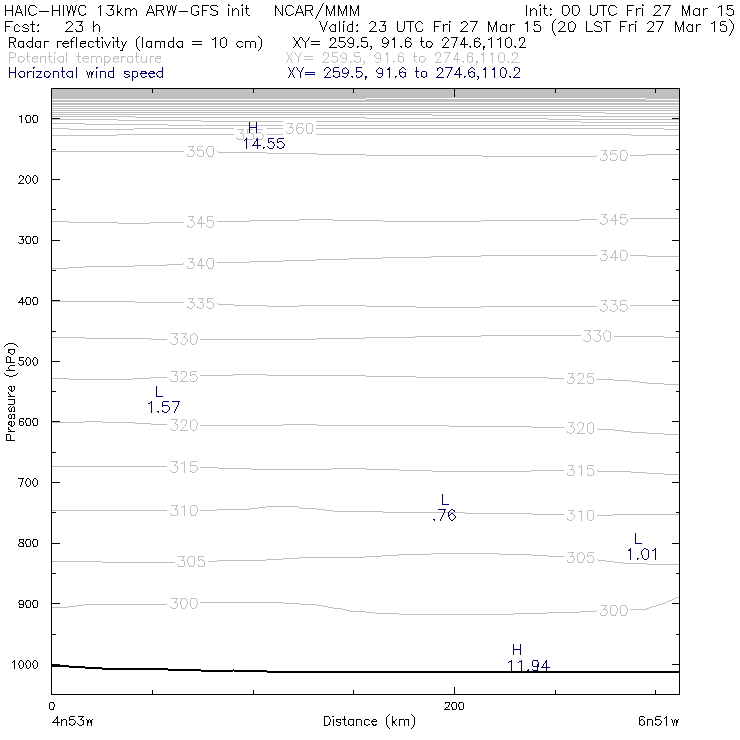This screenshot has height=740, width=740.
Task: Click the "310" contour label right of "L .76"
Action: [580, 515]
